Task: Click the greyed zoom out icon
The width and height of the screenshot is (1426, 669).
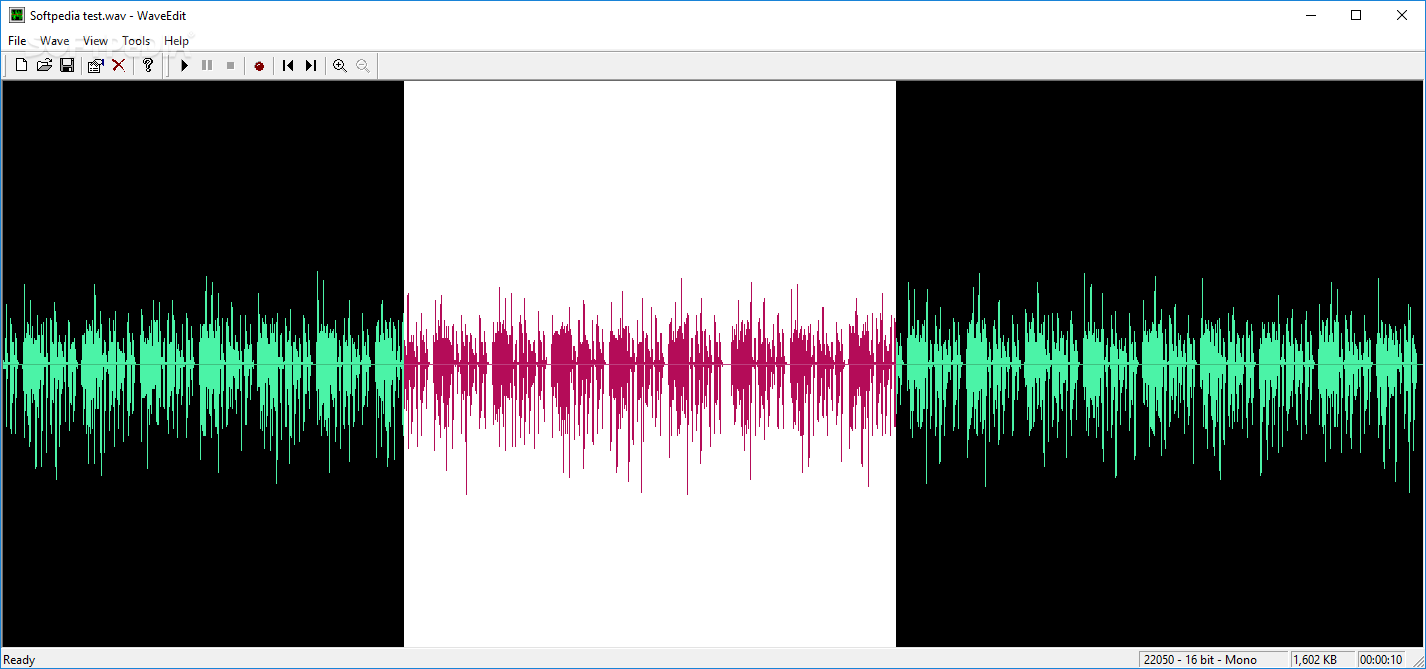Action: point(363,65)
